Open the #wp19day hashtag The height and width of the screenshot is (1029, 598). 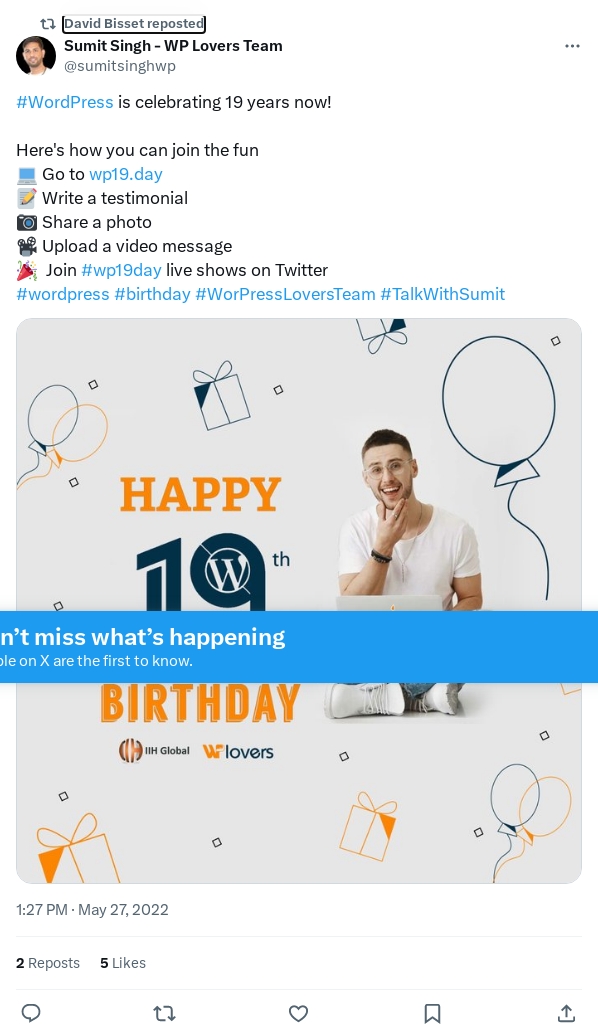121,270
